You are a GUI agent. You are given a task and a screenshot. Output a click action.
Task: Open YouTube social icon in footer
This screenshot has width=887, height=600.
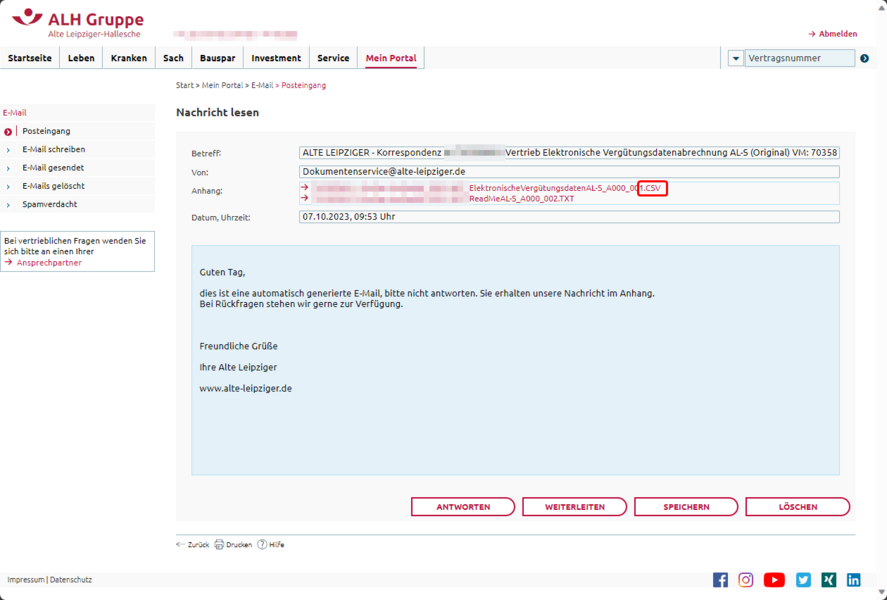[x=774, y=580]
